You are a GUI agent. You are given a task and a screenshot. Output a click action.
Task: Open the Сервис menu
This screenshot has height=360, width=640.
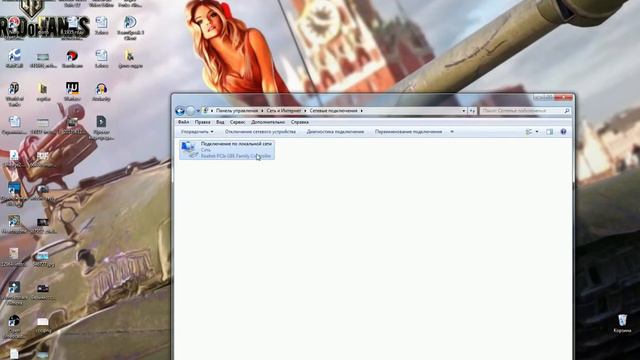tap(238, 122)
